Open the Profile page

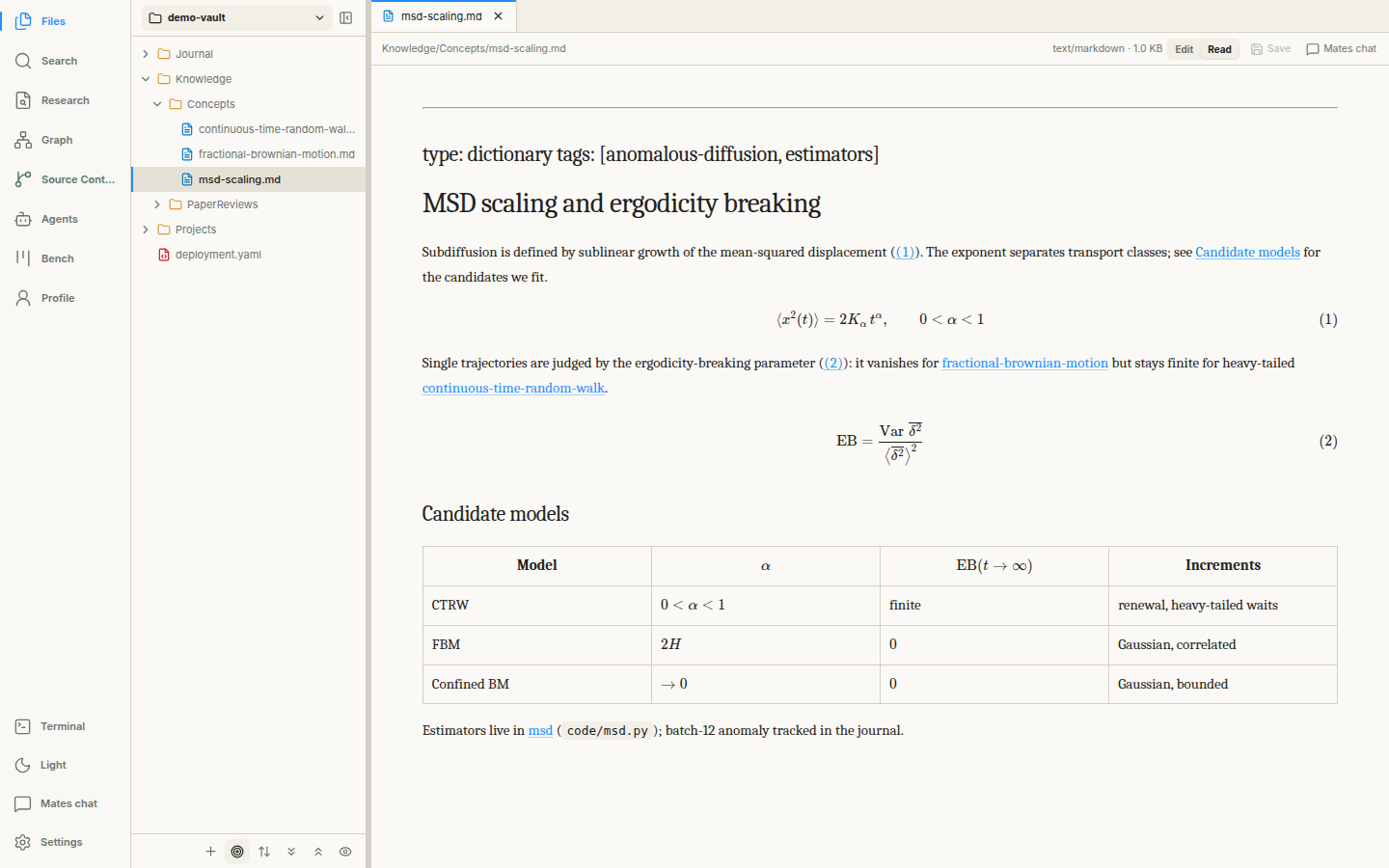pos(65,298)
